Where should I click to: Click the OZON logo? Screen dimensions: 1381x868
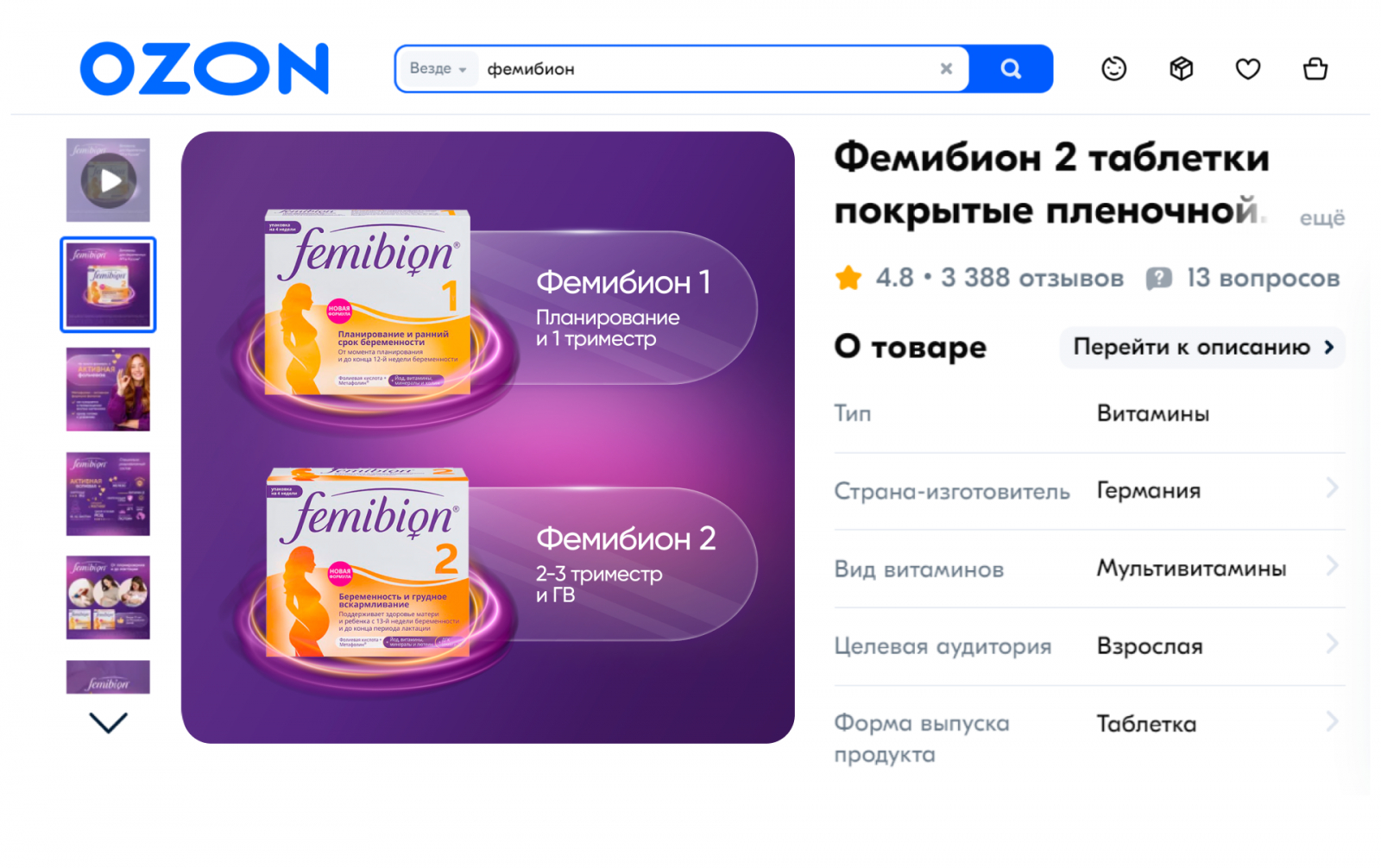coord(205,68)
